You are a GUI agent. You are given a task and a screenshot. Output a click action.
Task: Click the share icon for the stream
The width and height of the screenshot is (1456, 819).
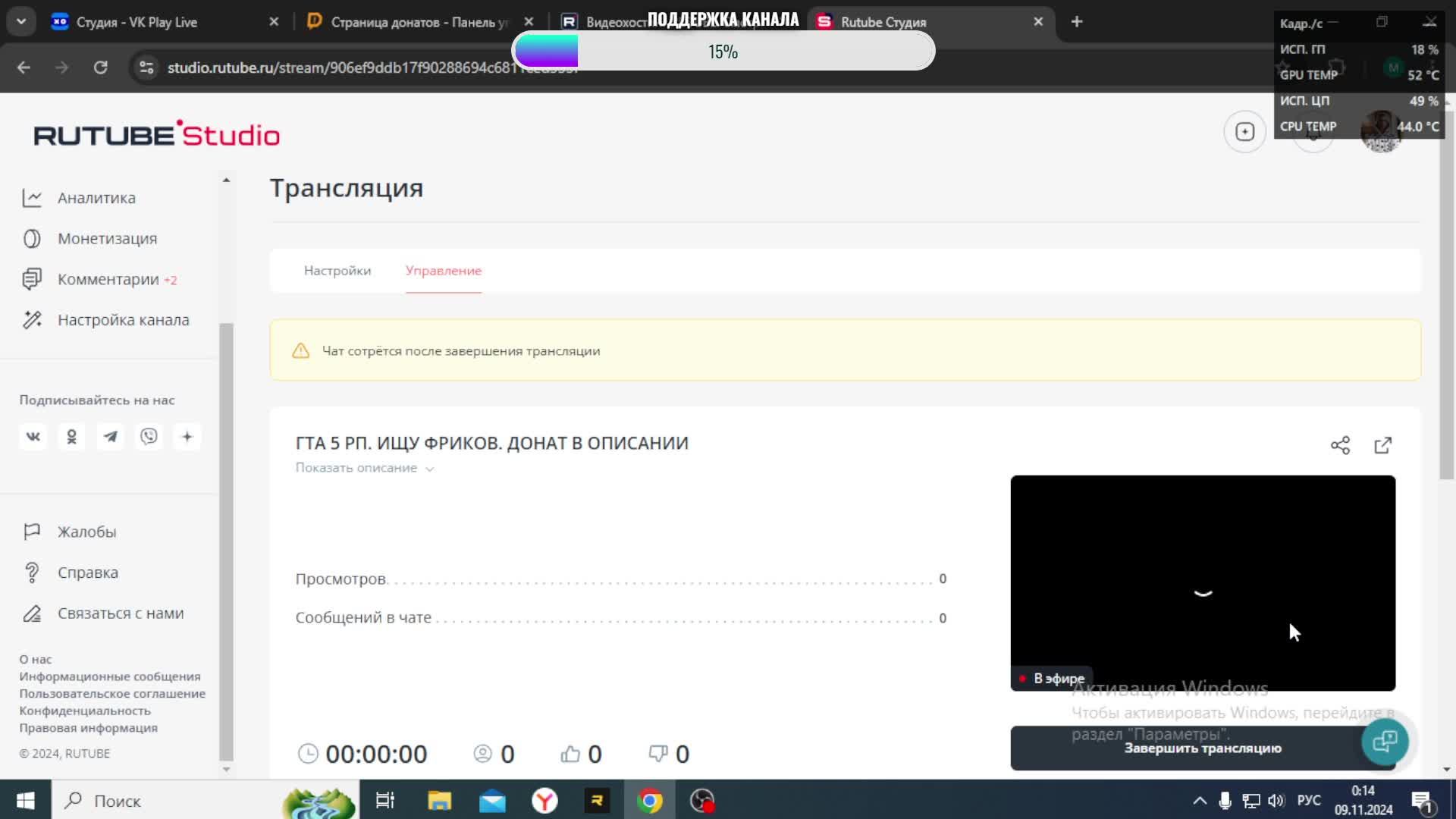tap(1340, 445)
